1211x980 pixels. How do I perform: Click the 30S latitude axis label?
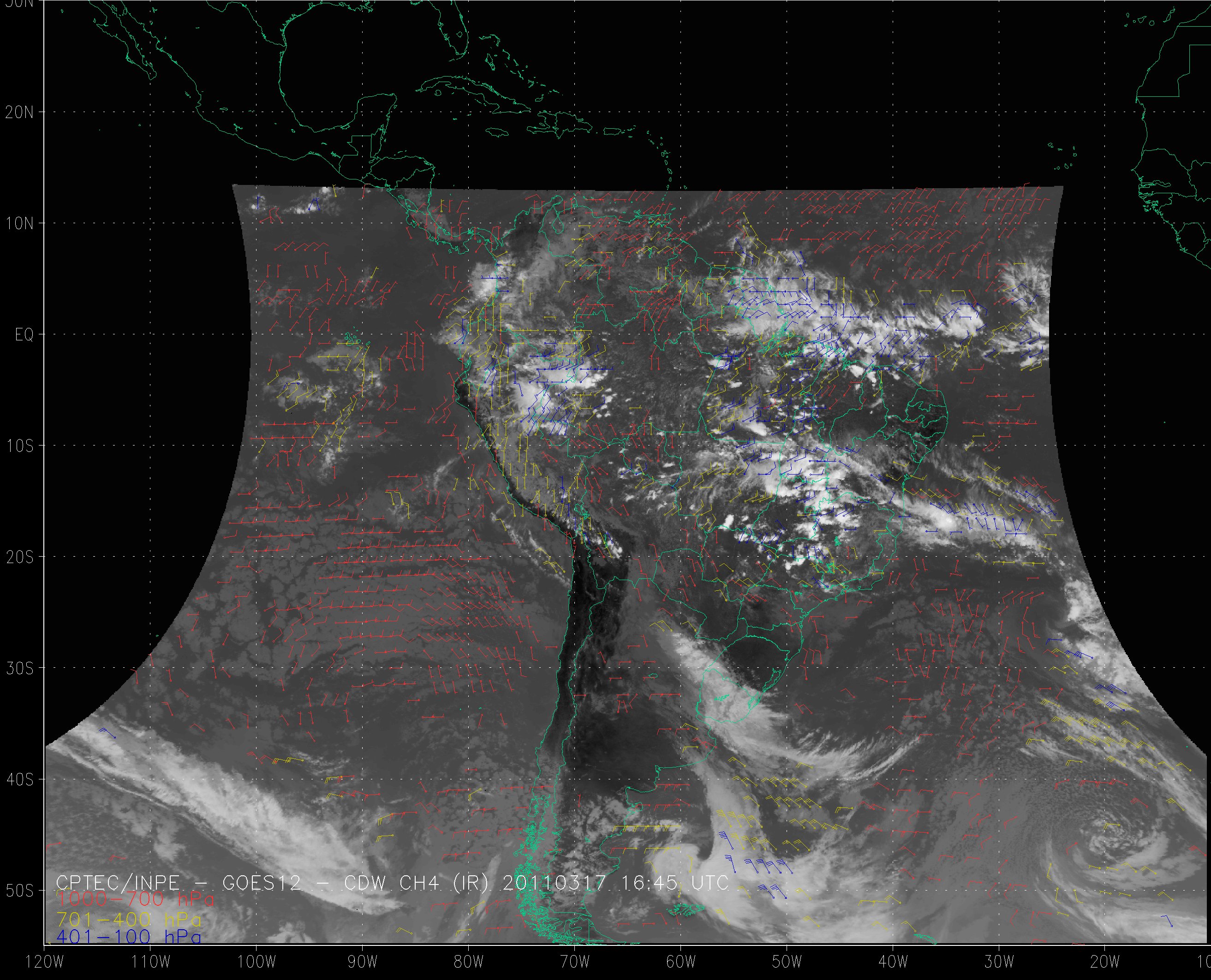coord(19,668)
